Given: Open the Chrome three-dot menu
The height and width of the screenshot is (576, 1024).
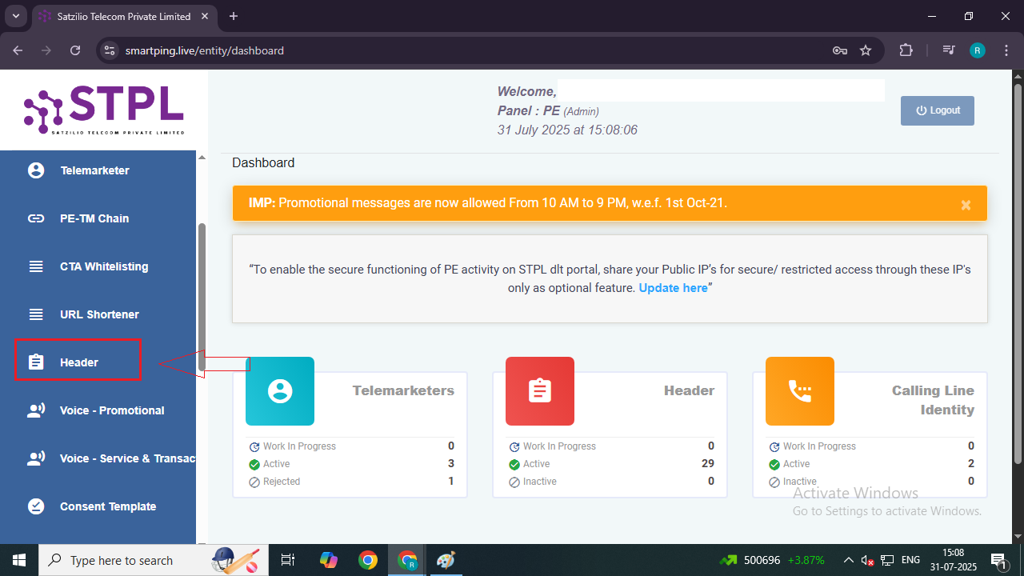Looking at the screenshot, I should click(1006, 50).
